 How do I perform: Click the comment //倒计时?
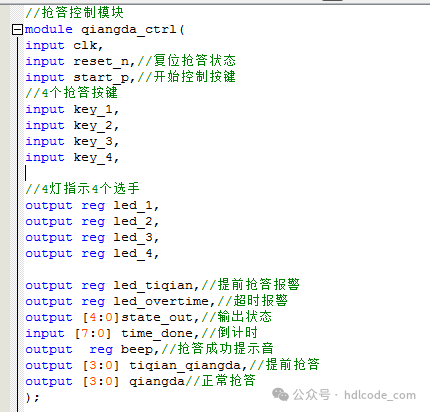pyautogui.click(x=230, y=333)
